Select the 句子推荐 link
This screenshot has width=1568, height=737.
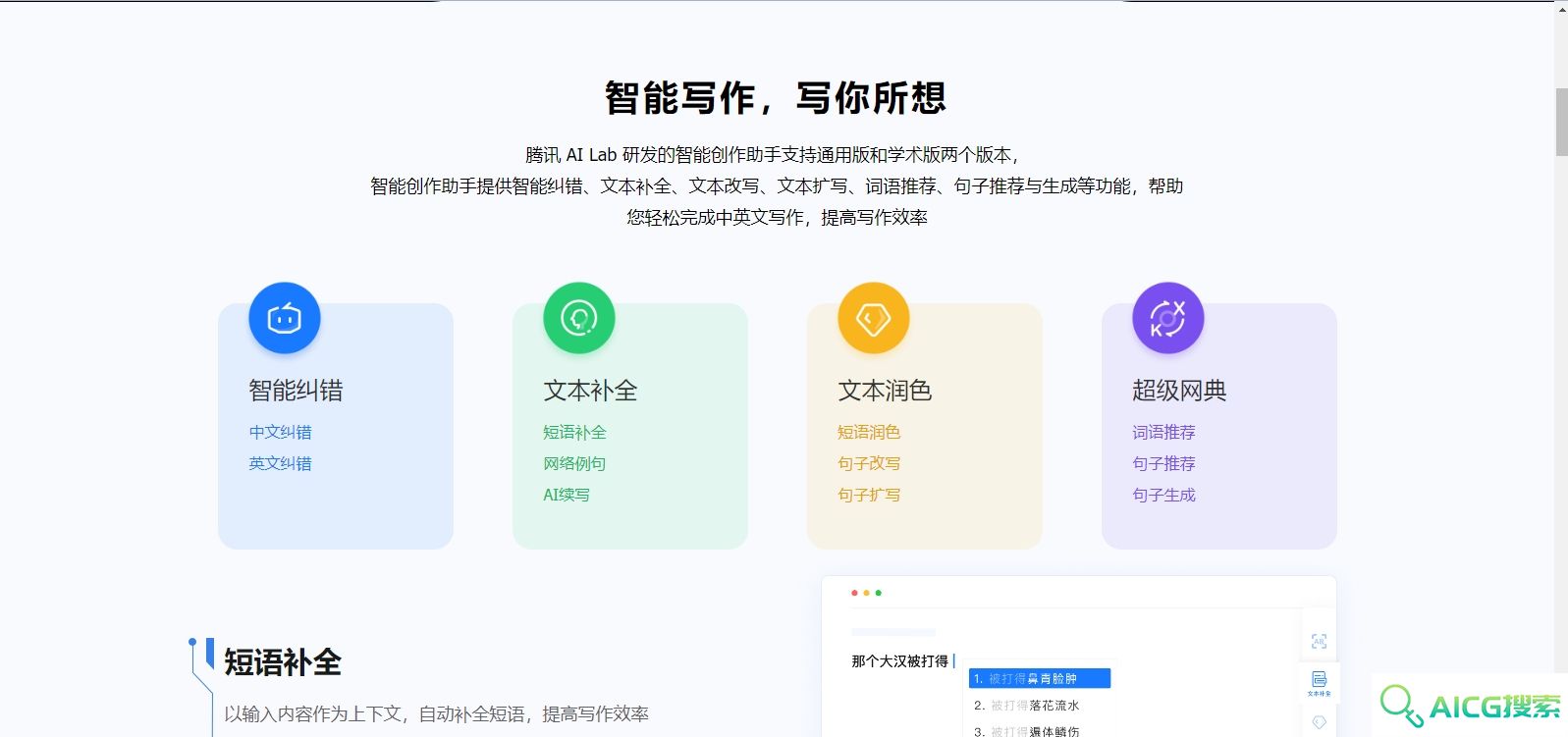[1163, 463]
